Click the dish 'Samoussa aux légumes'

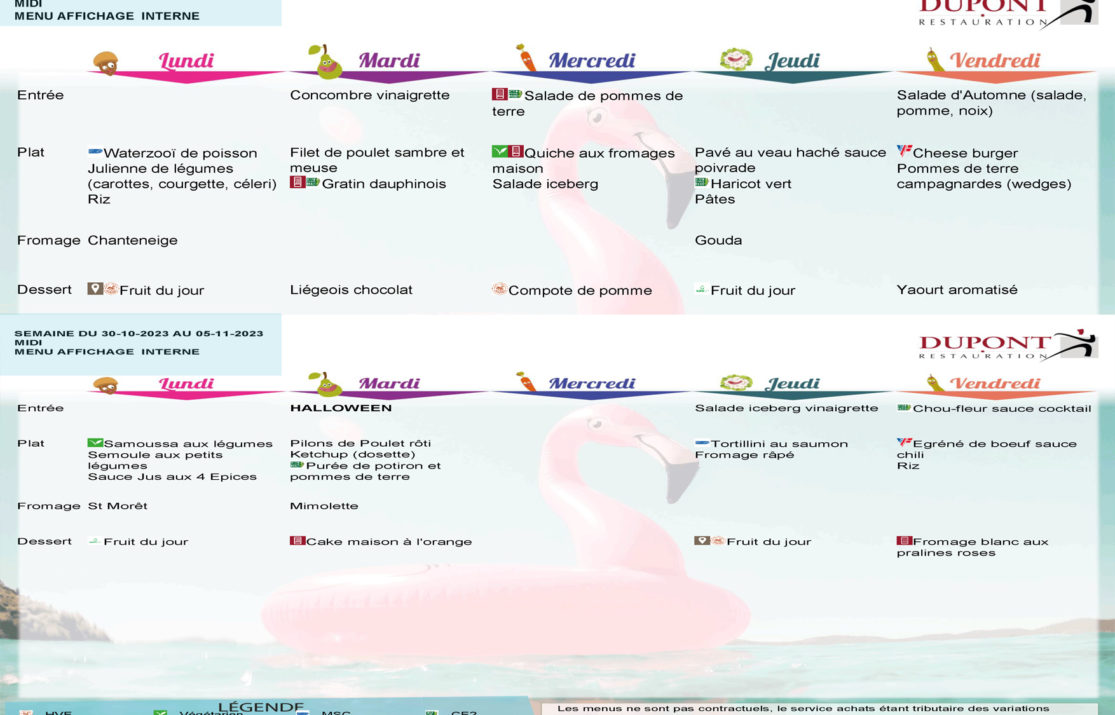click(x=188, y=443)
